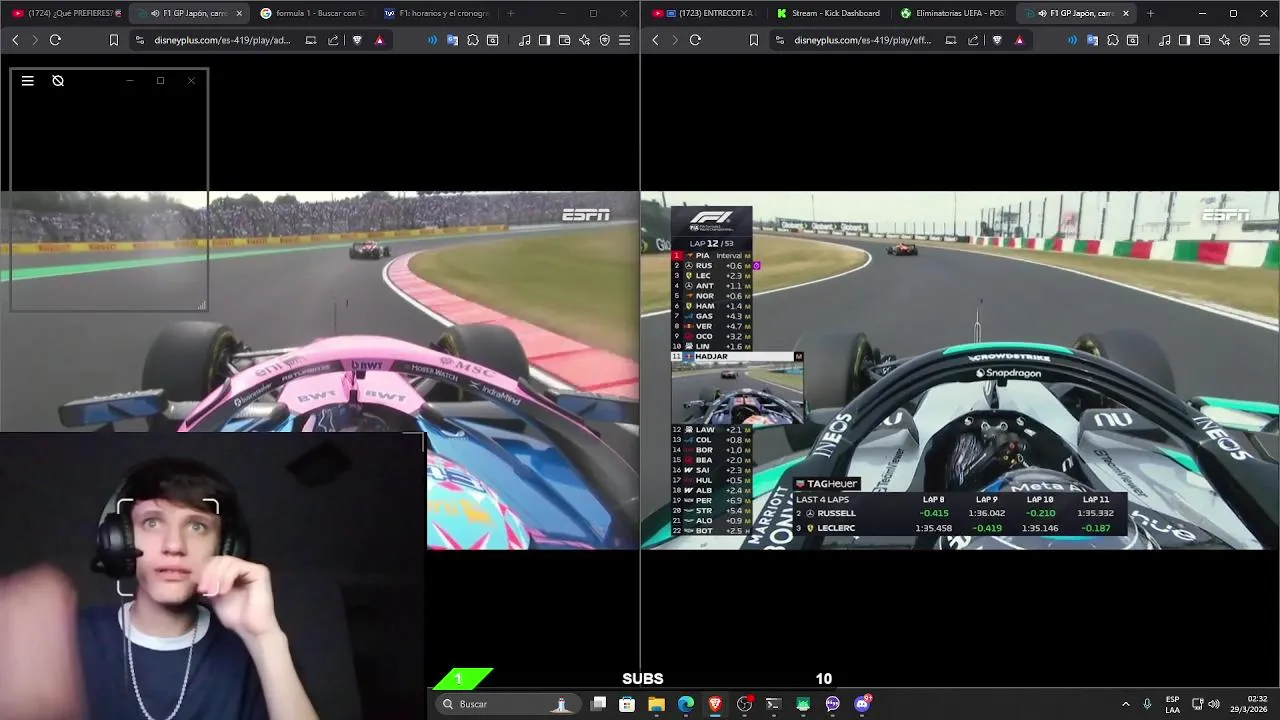The width and height of the screenshot is (1280, 720).
Task: Open OBS Studio from the taskbar
Action: pos(744,704)
